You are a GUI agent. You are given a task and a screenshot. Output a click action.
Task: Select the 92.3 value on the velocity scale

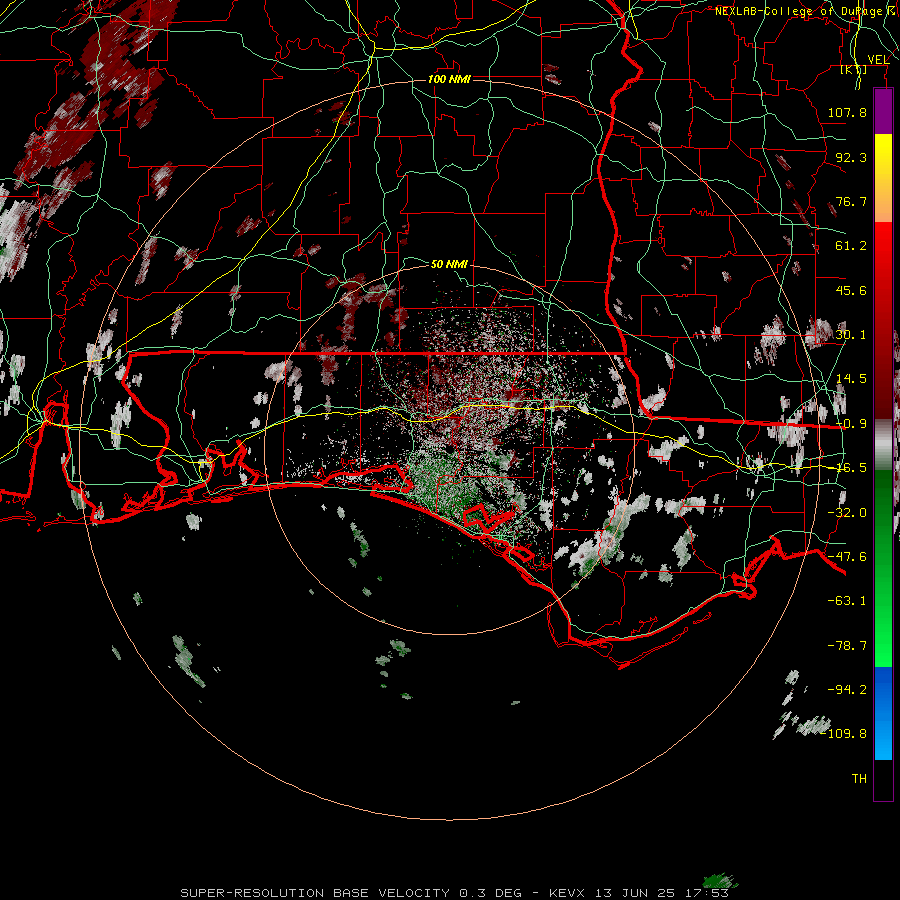point(851,157)
